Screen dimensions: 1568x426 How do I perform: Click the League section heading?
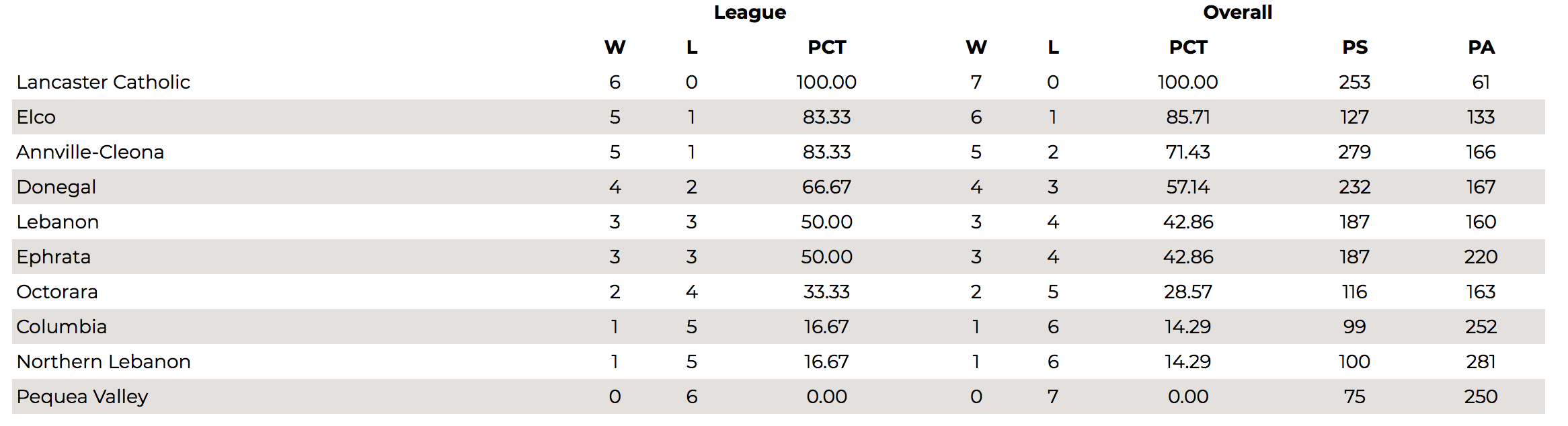(x=750, y=13)
